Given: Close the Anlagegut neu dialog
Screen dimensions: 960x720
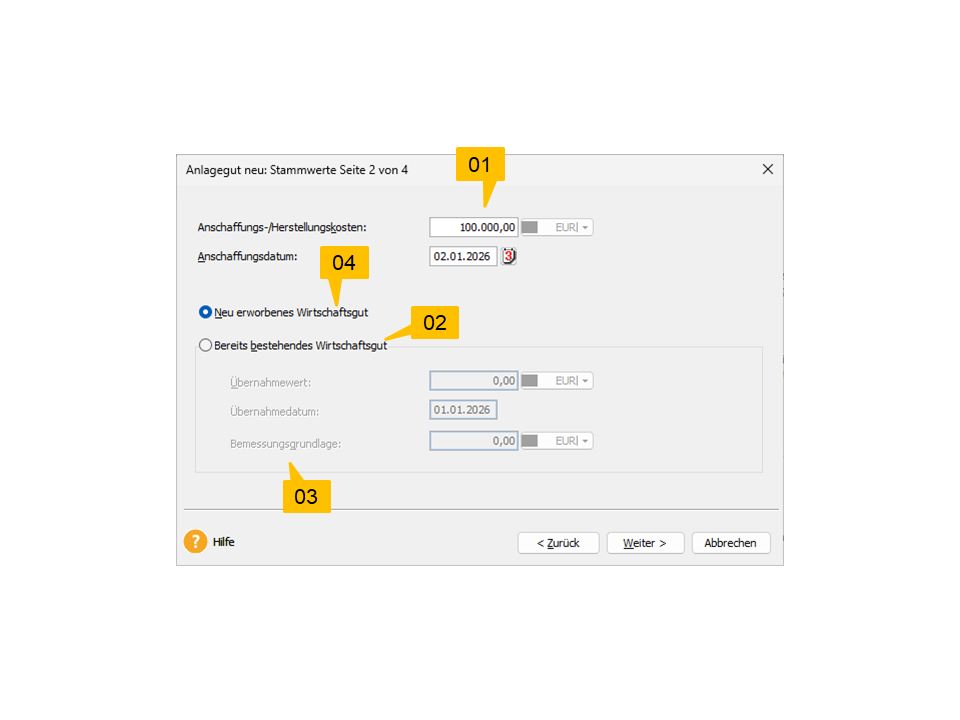Looking at the screenshot, I should point(768,169).
